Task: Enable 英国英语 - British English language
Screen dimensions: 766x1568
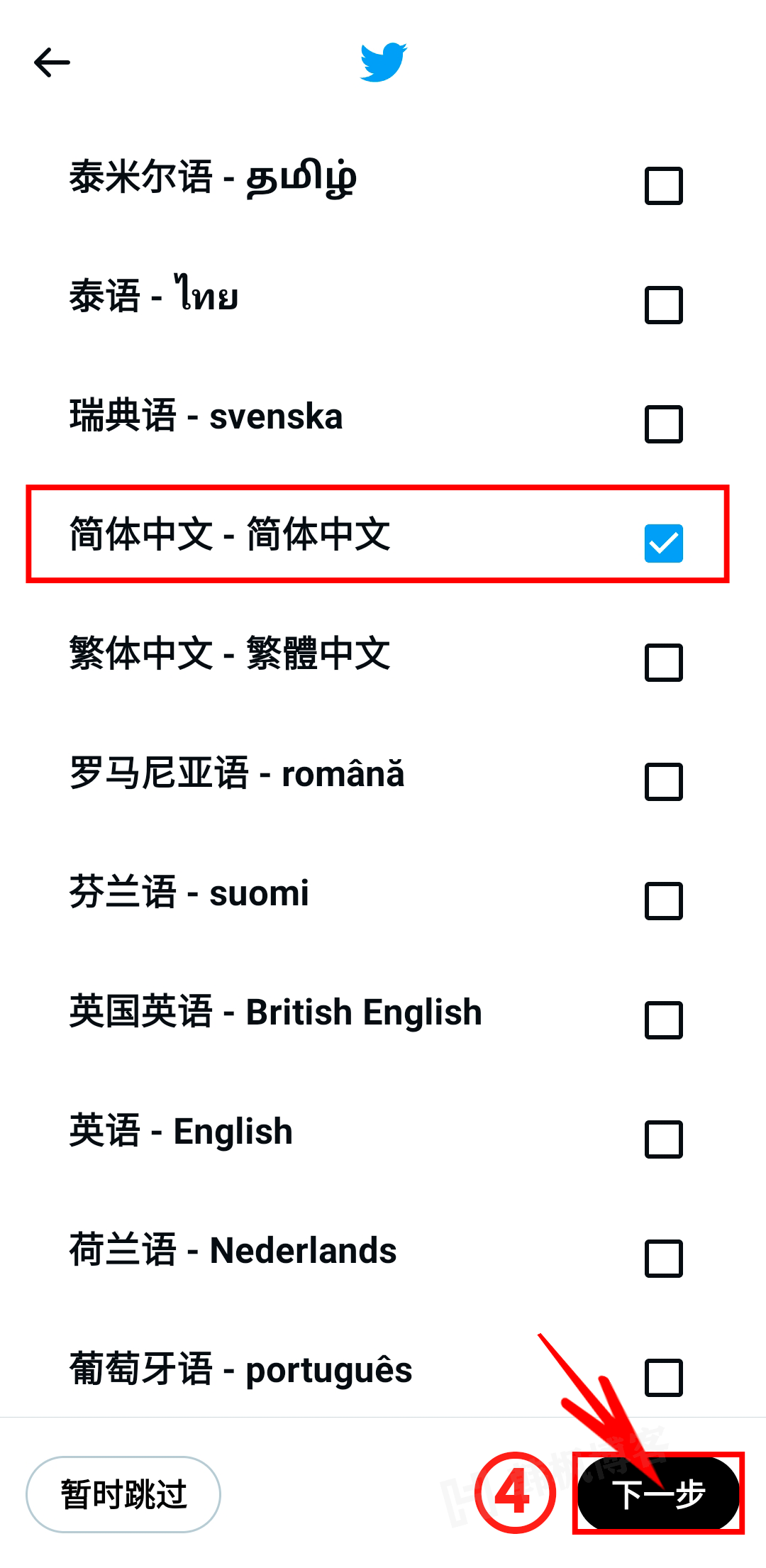Action: 662,1020
